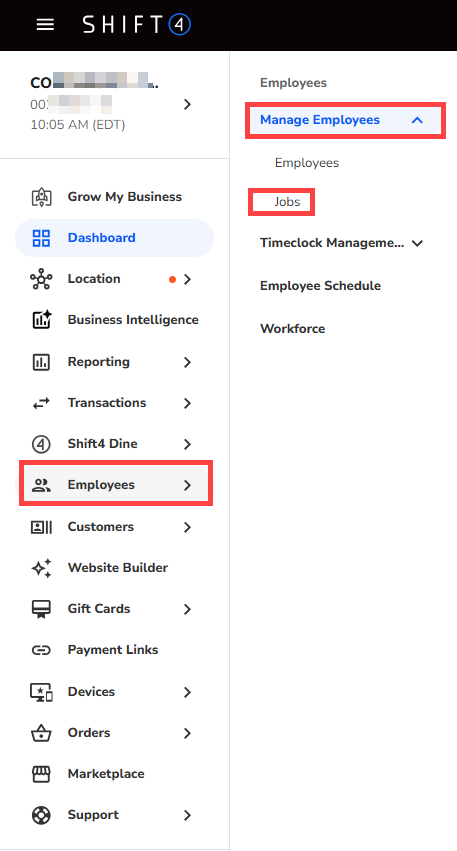Open the hamburger menu icon
The width and height of the screenshot is (457, 851).
tap(45, 24)
